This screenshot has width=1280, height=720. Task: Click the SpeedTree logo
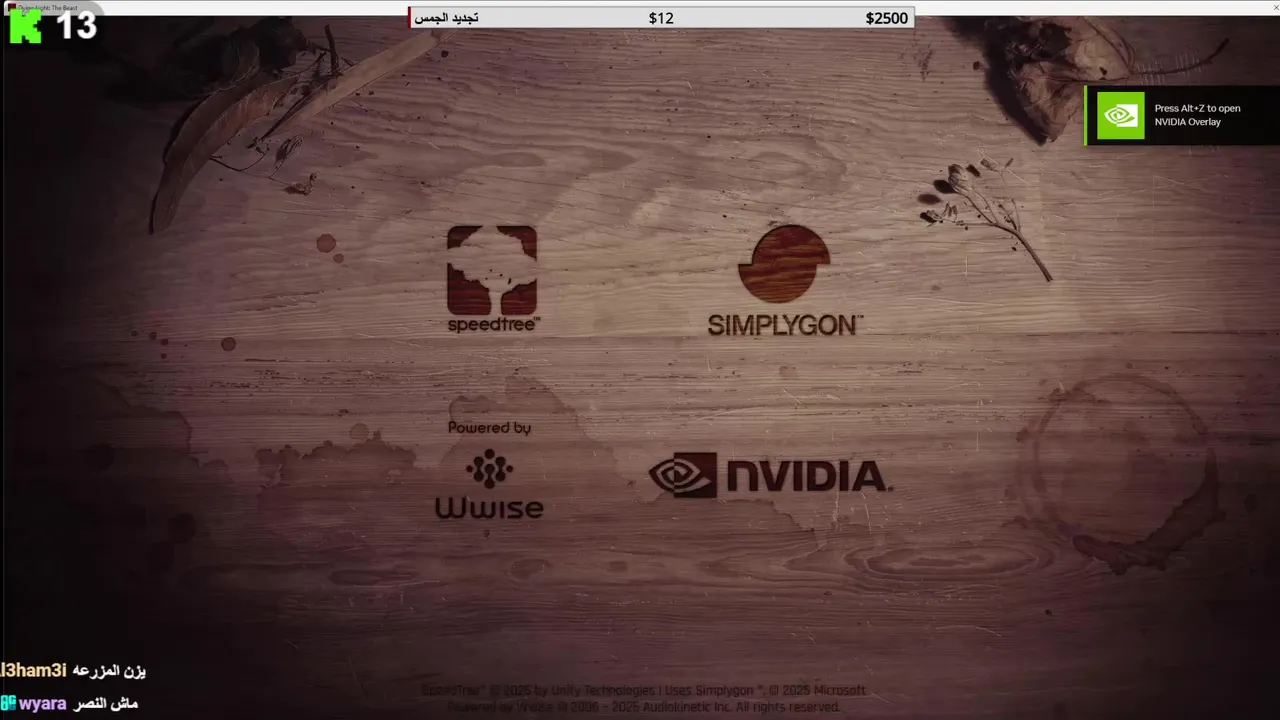coord(492,279)
